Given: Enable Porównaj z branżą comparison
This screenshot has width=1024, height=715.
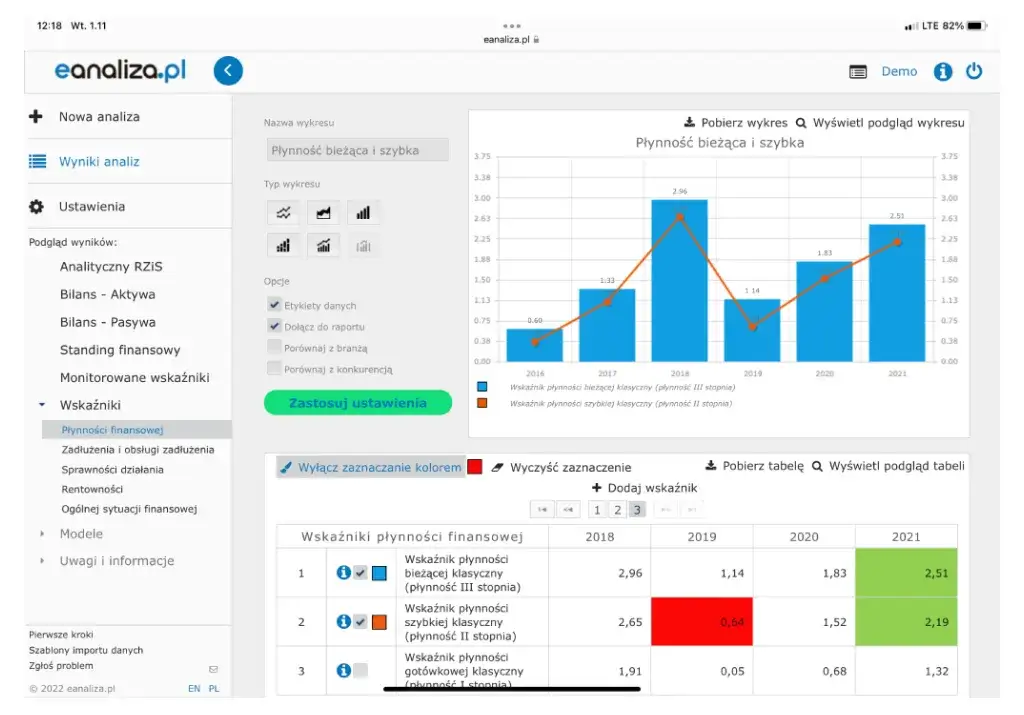Looking at the screenshot, I should 274,346.
